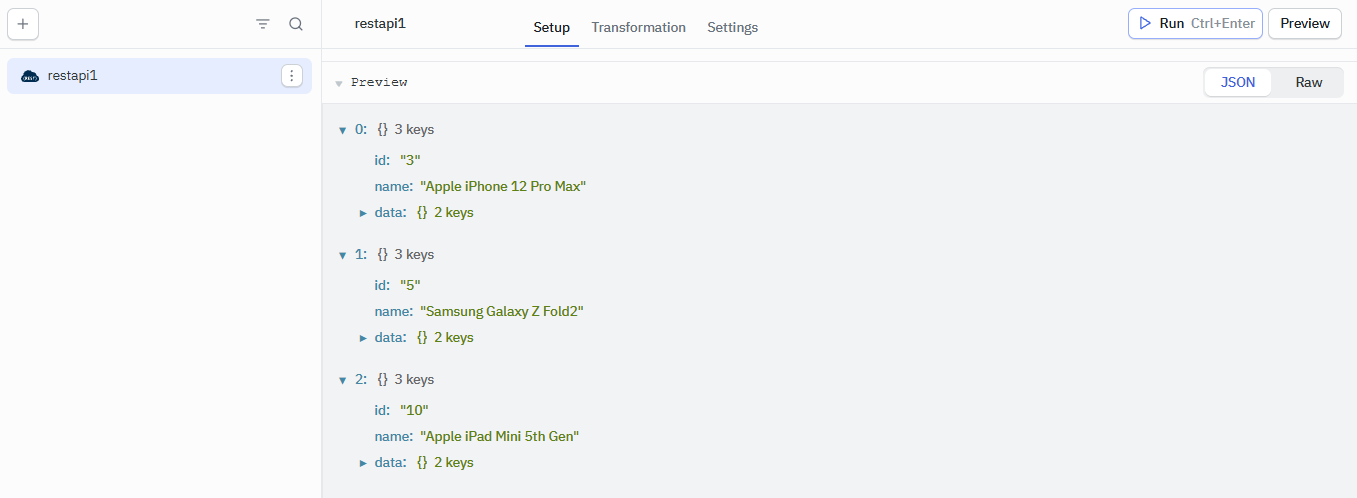
Task: Click the REST API cloud icon
Action: coord(30,76)
